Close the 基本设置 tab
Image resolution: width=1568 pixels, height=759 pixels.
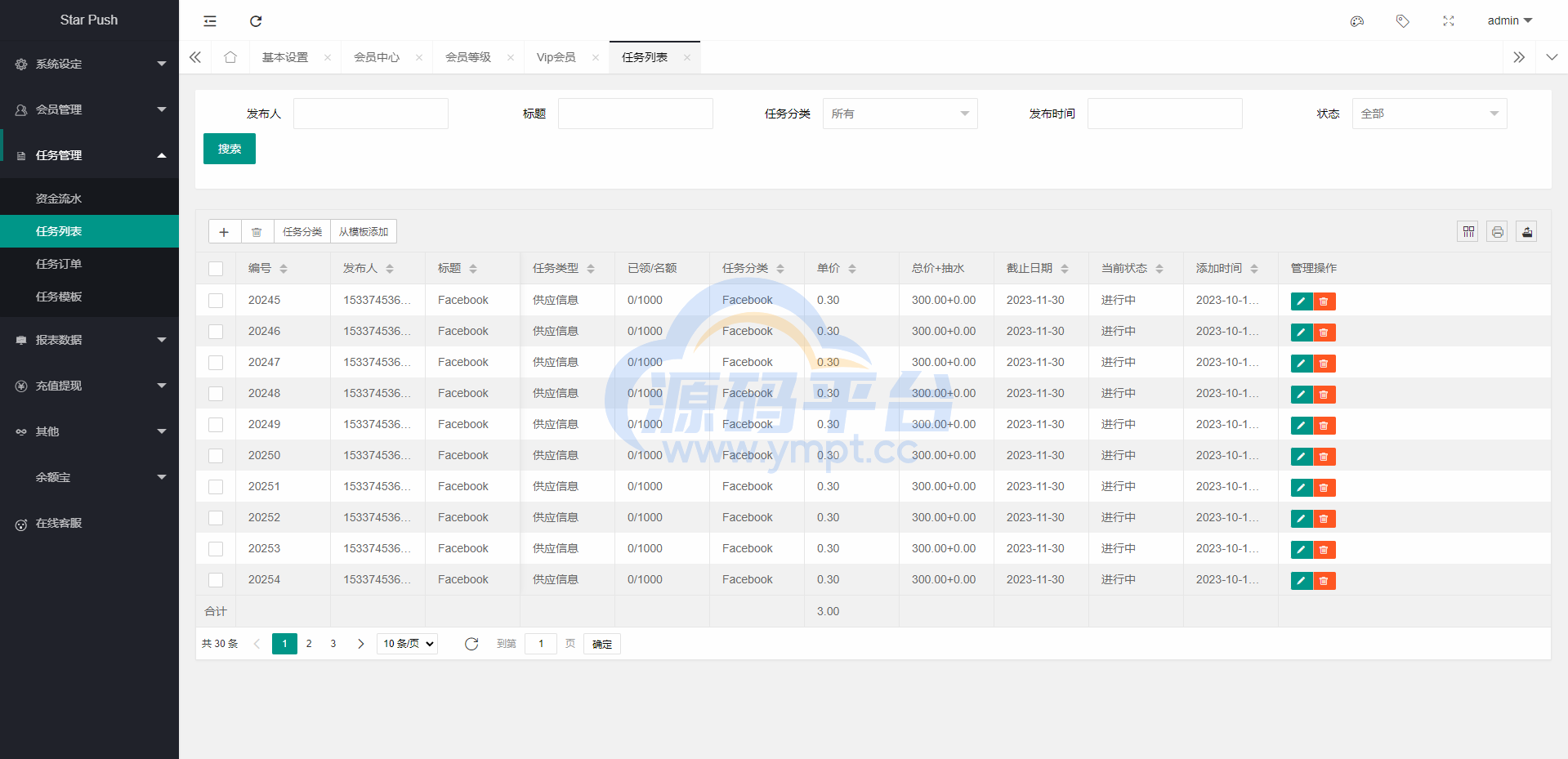coord(328,57)
